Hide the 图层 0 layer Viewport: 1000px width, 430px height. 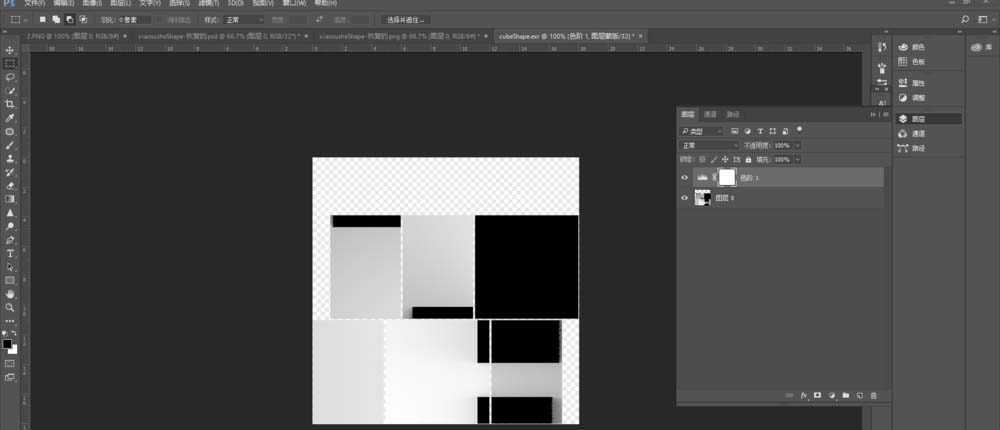click(685, 198)
